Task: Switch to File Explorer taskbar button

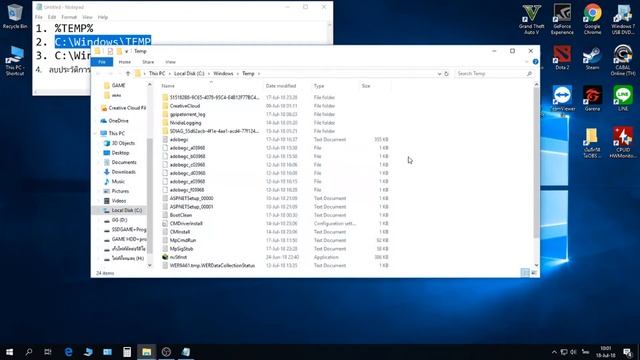Action: click(147, 352)
